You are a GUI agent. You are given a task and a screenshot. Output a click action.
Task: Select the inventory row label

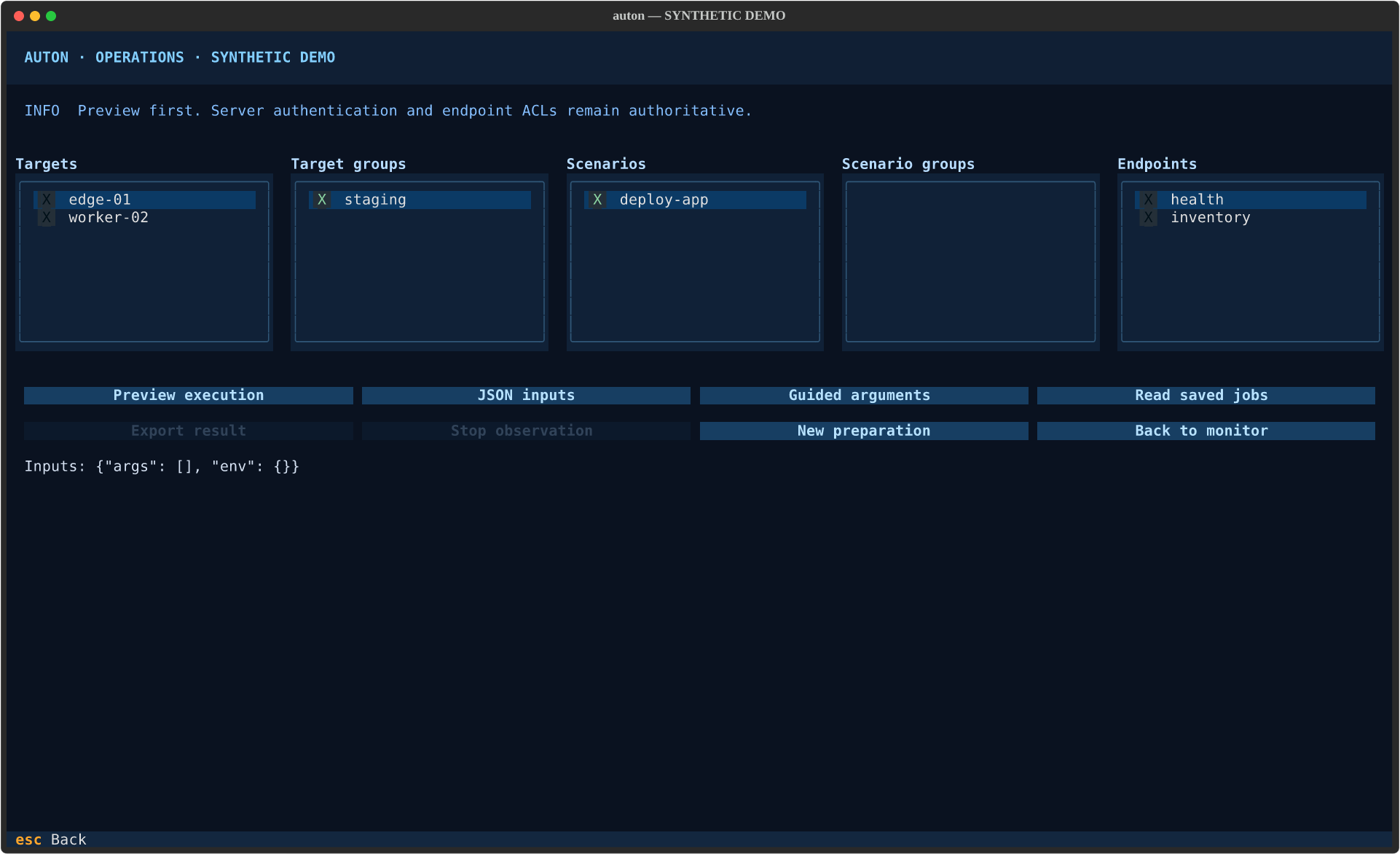1210,218
